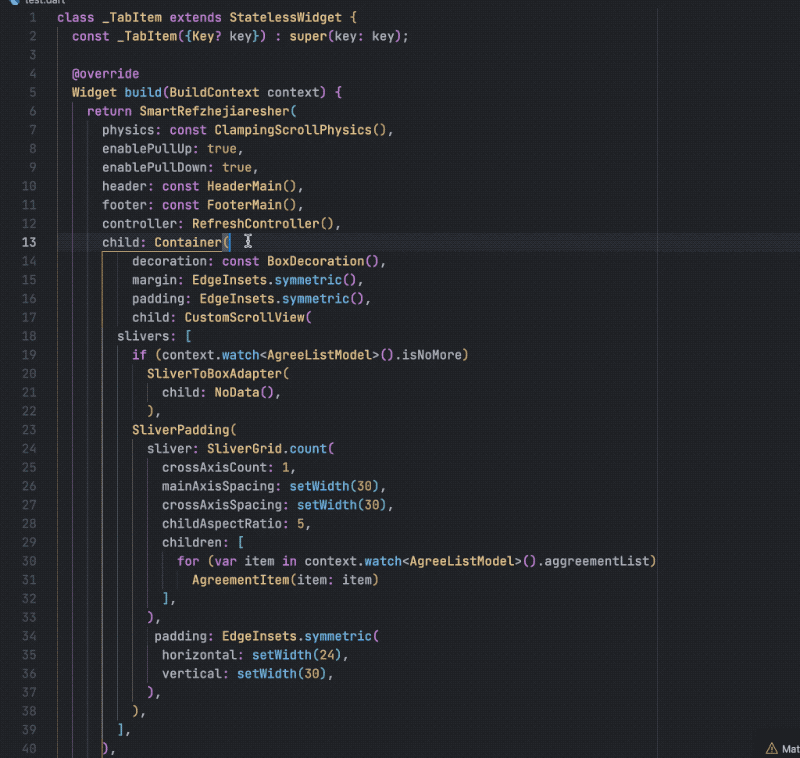Image resolution: width=800 pixels, height=758 pixels.
Task: Click line number 24 in the gutter
Action: (x=29, y=448)
